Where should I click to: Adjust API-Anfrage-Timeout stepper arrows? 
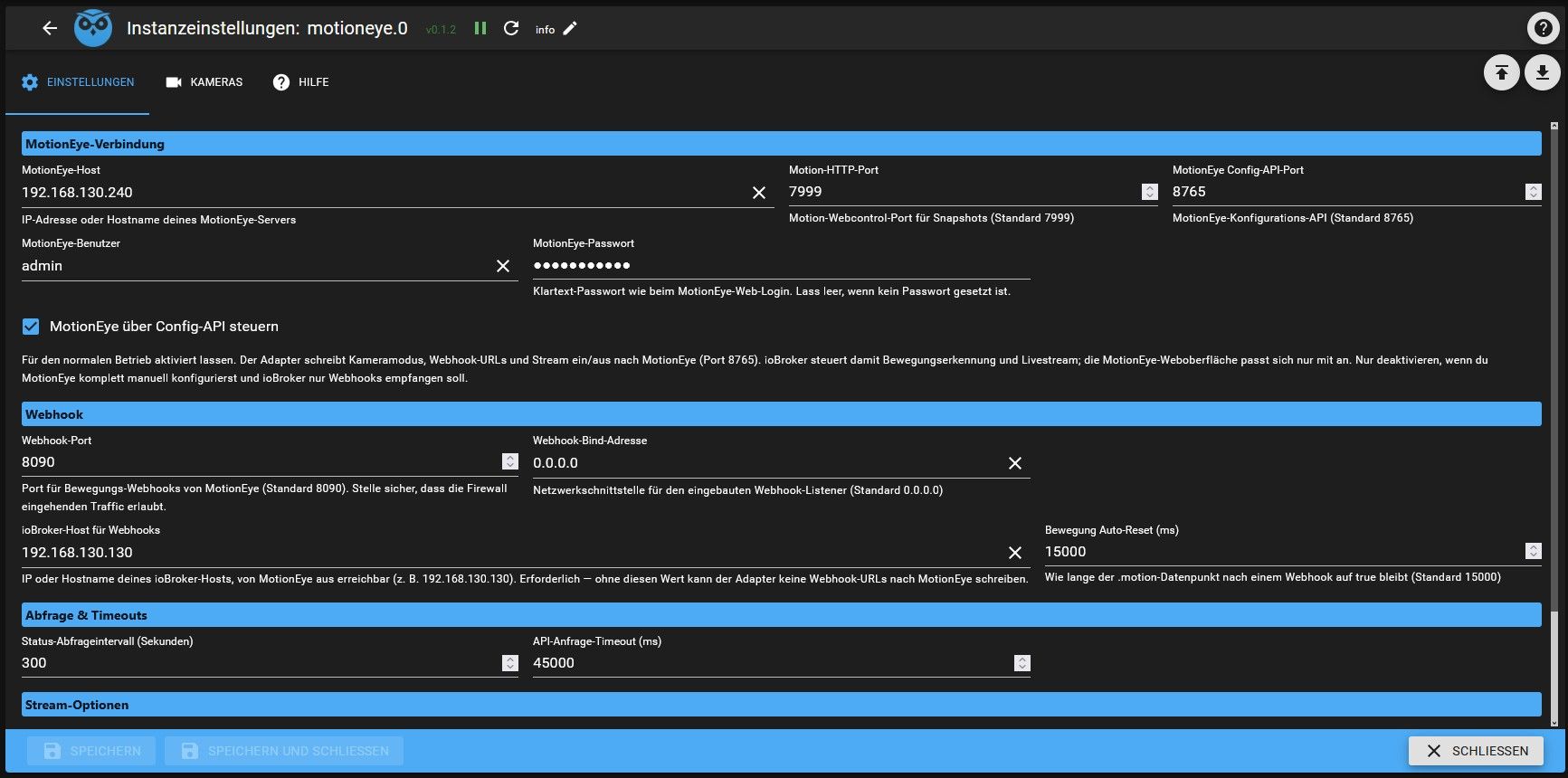click(x=1022, y=663)
